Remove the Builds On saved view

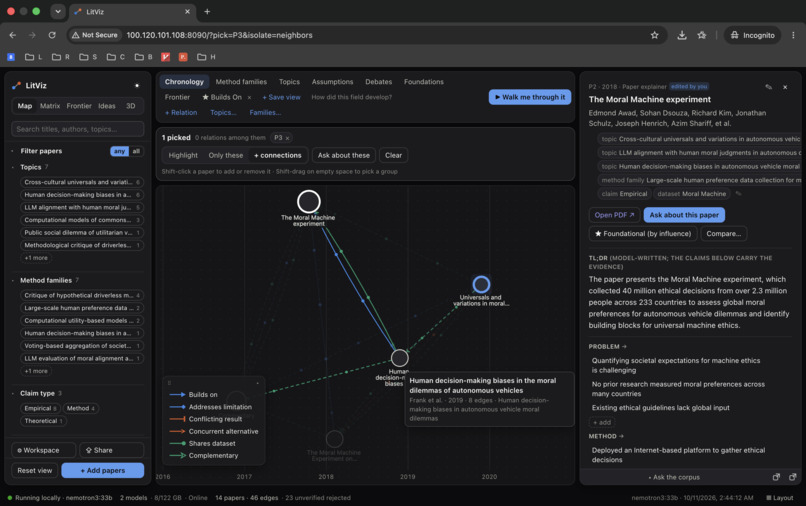(249, 97)
